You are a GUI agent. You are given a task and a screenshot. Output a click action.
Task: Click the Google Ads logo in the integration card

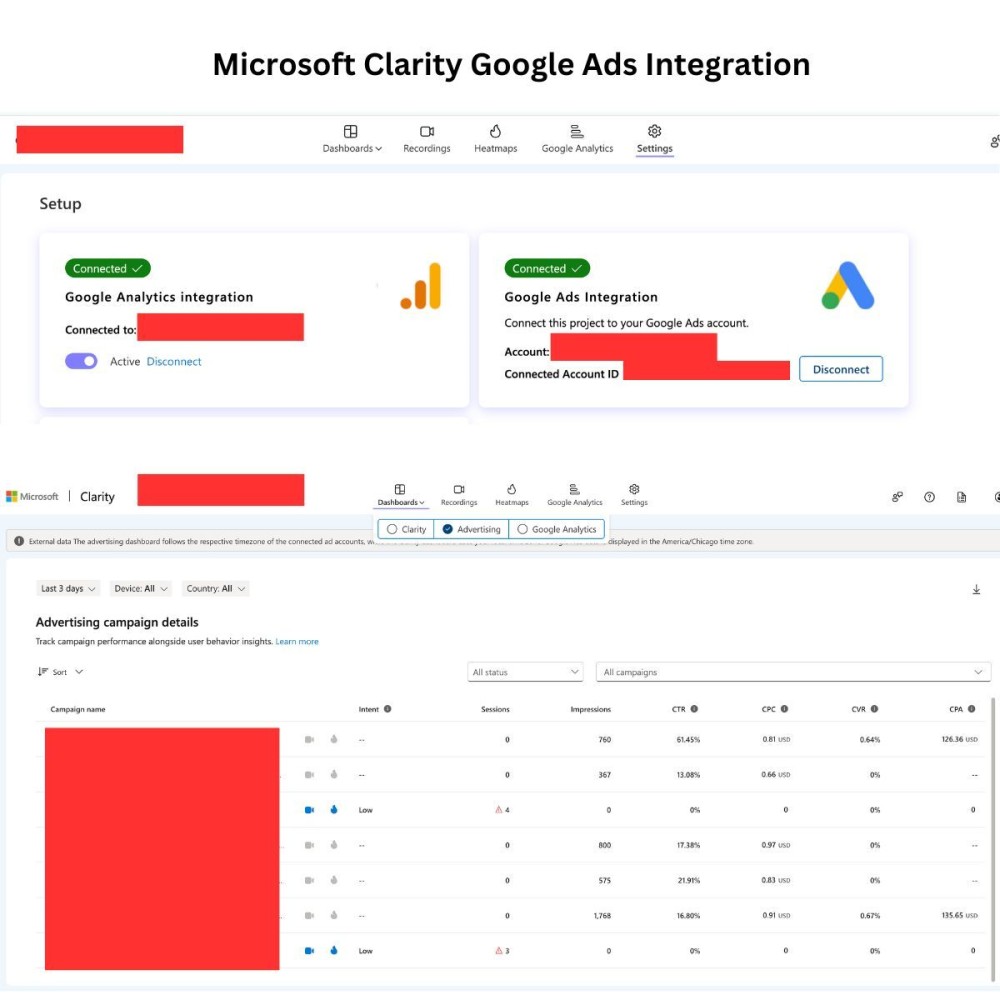(848, 285)
